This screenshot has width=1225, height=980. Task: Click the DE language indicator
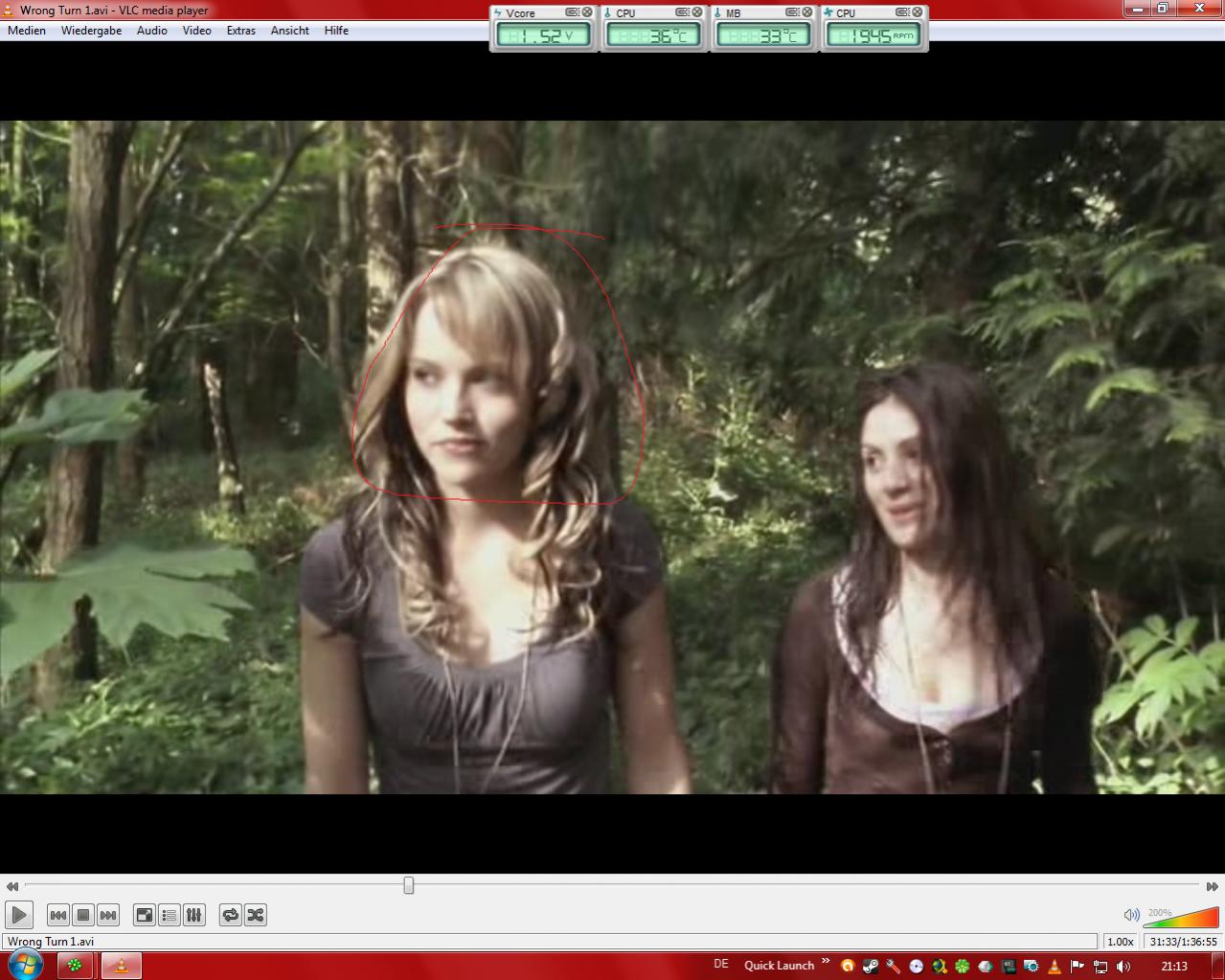click(x=721, y=964)
